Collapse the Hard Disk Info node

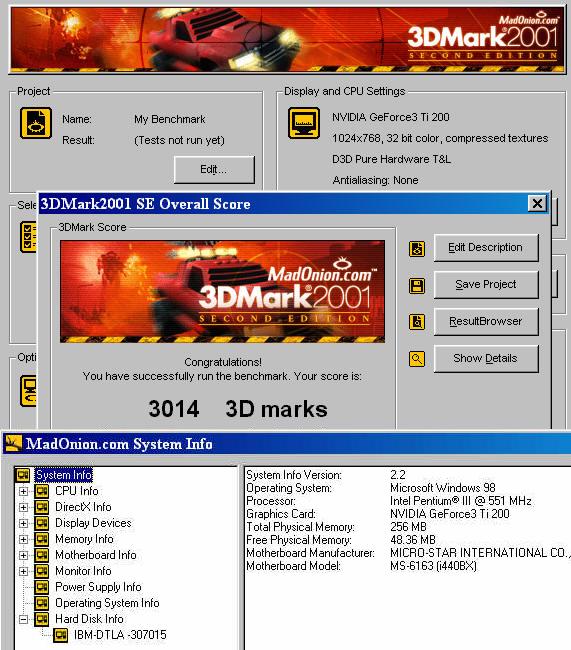[24, 619]
